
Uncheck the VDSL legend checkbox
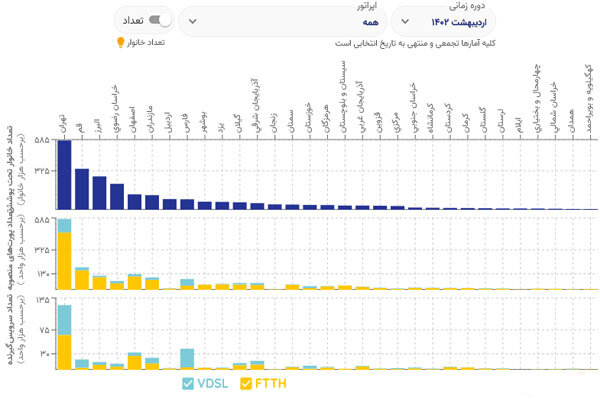(x=188, y=384)
